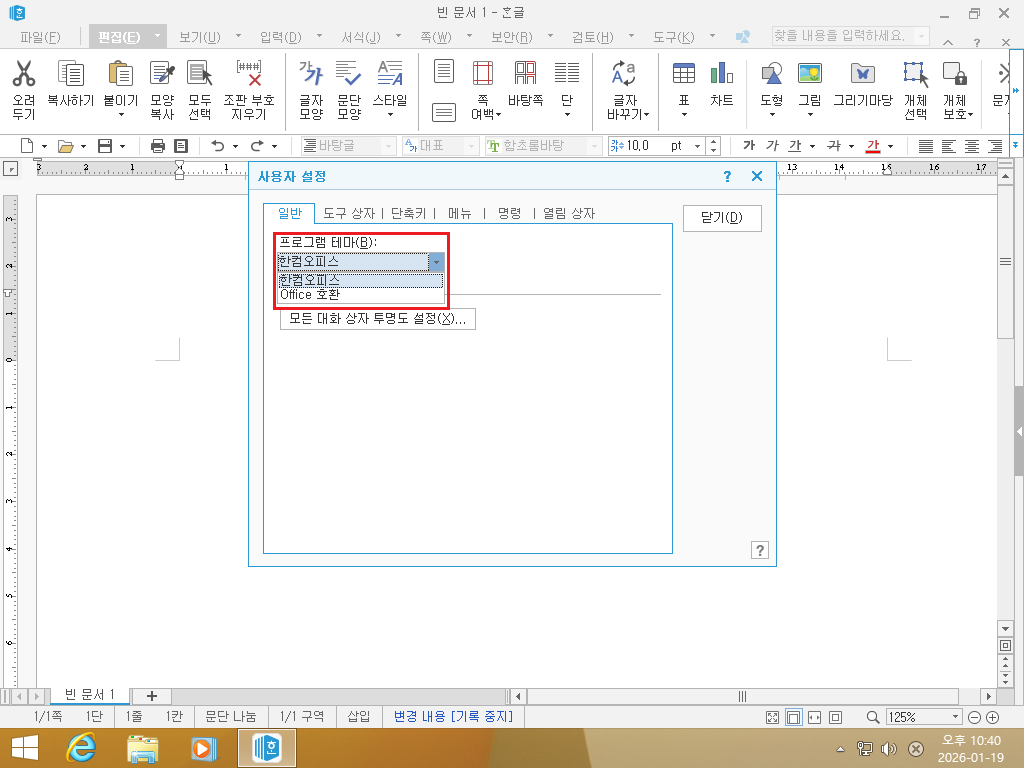Screen dimensions: 1024x768
Task: Click the print icon in the quick toolbar
Action: [157, 145]
